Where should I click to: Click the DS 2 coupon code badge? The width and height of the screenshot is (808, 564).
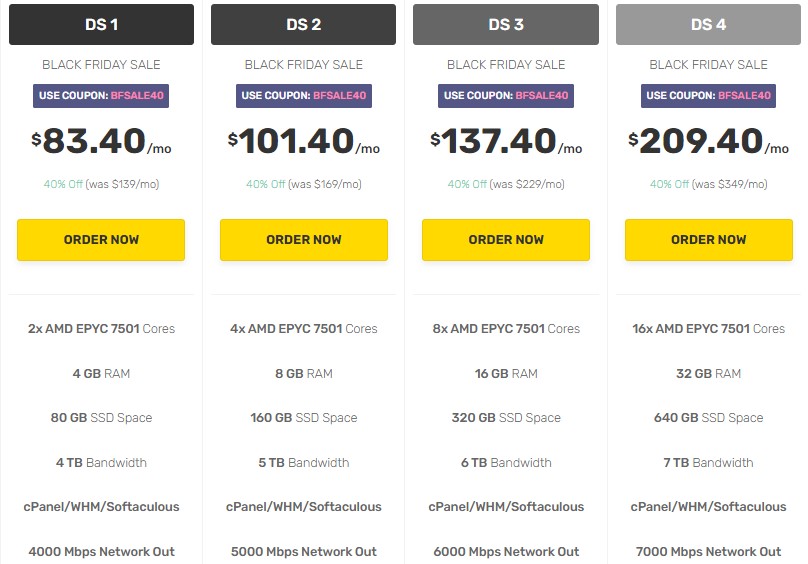pos(304,96)
